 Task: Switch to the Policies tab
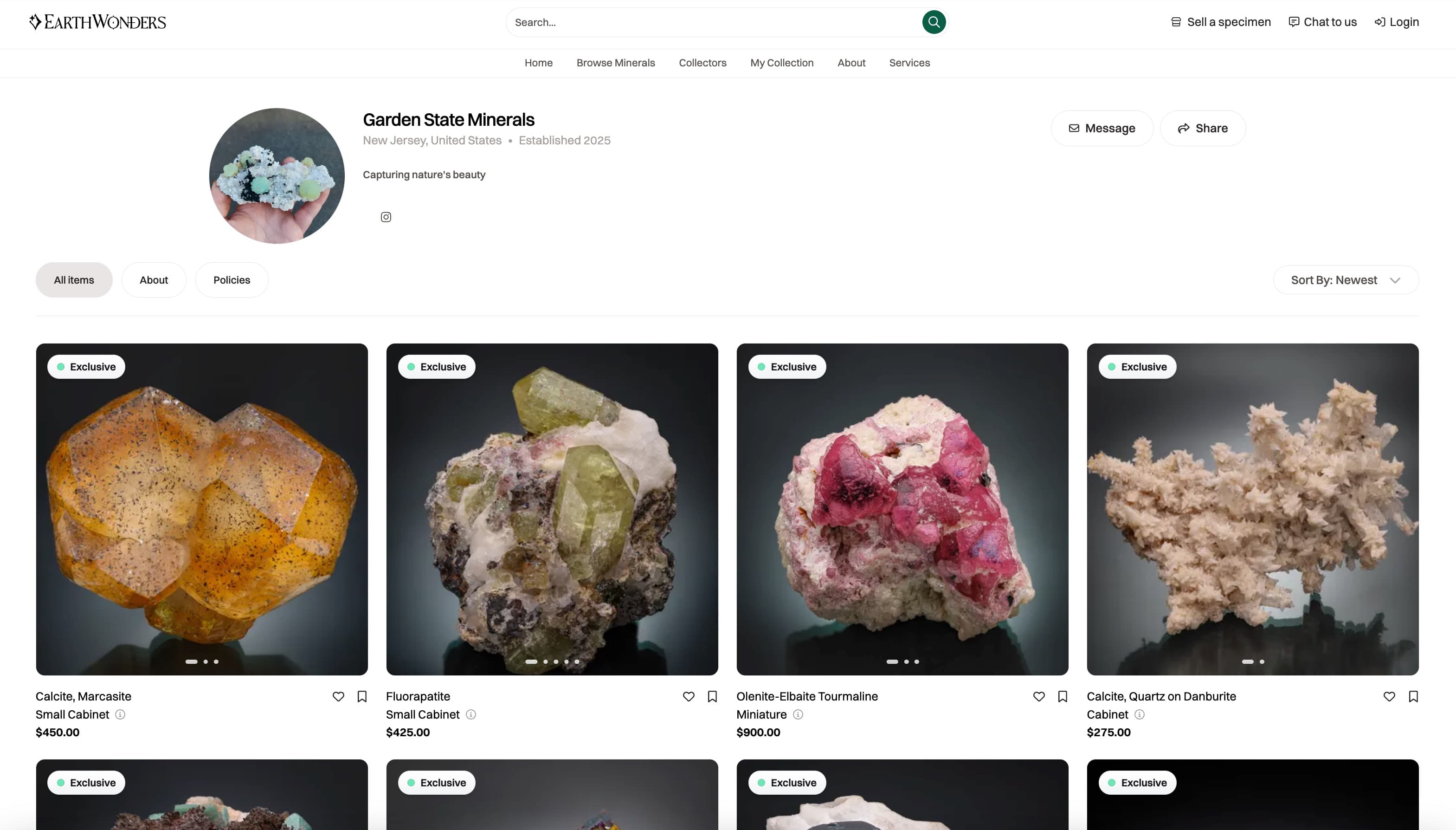click(231, 280)
